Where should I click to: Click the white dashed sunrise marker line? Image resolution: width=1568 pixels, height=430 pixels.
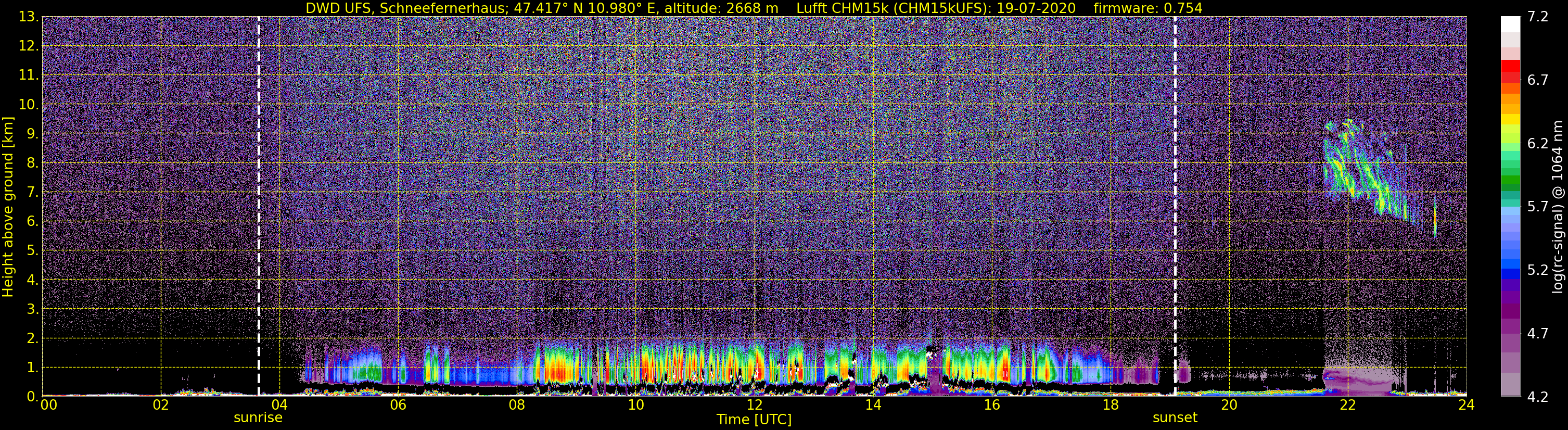[259, 207]
